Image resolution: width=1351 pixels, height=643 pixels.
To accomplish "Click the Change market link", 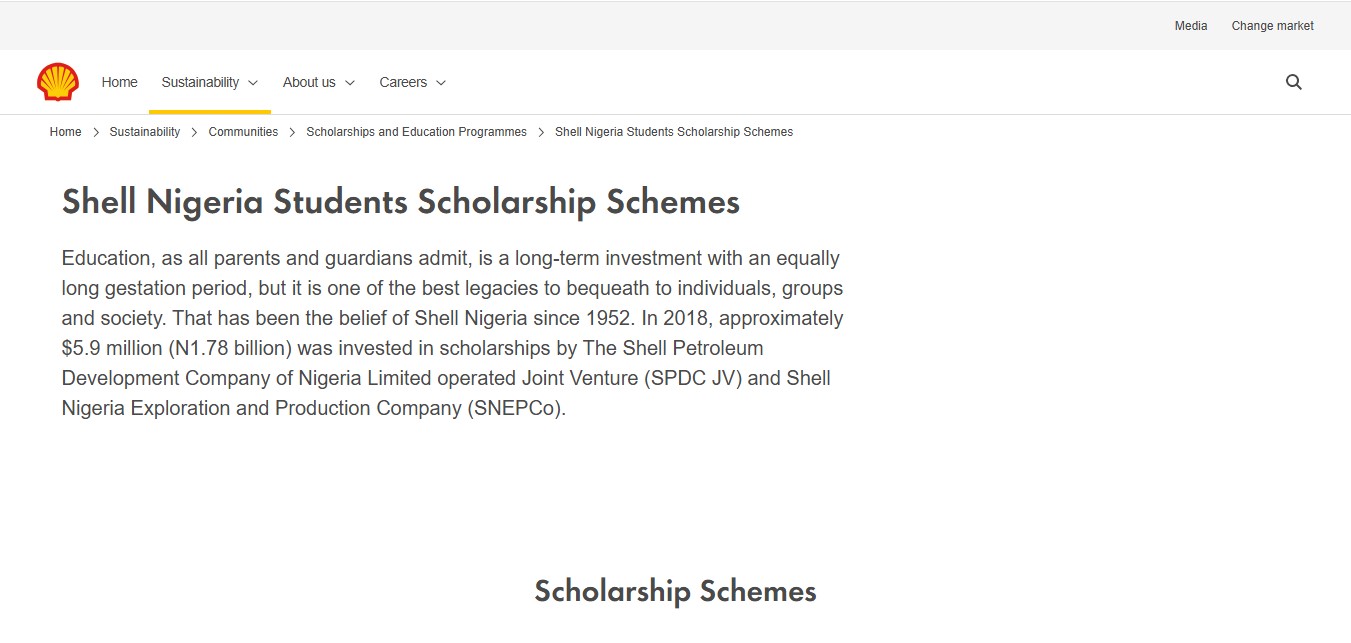I will click(1273, 26).
